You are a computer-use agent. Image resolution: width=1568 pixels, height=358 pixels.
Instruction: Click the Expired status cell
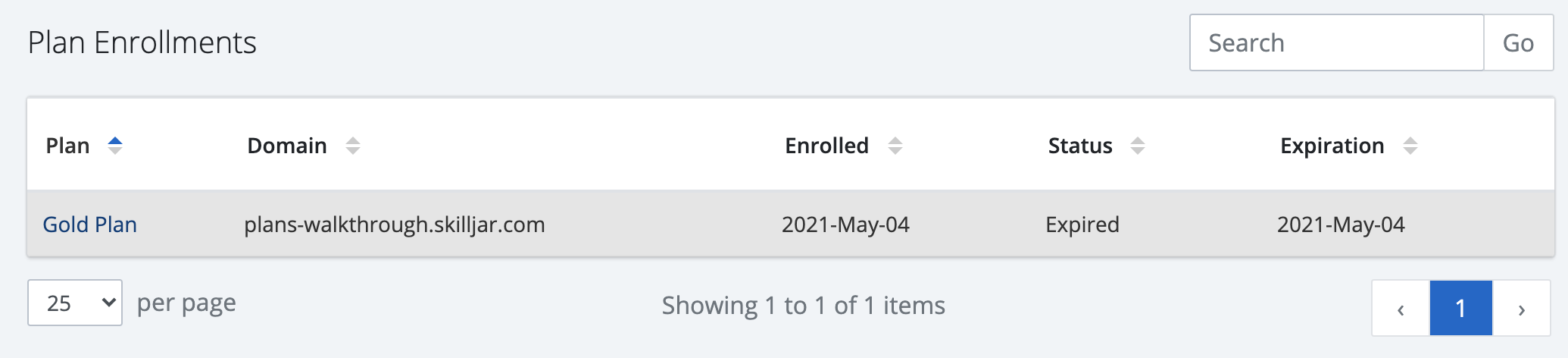(x=1082, y=225)
